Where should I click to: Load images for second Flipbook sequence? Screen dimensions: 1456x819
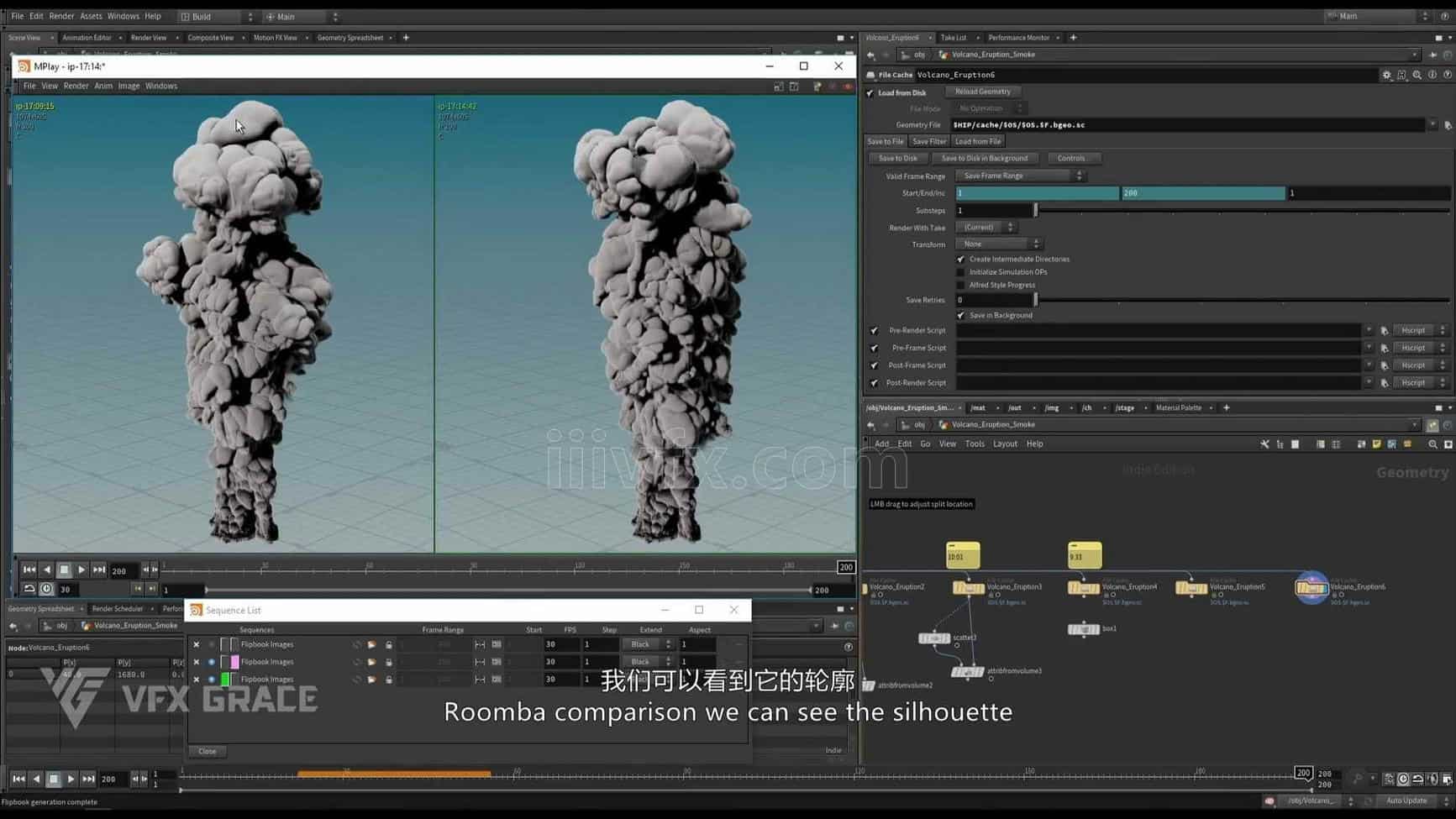pyautogui.click(x=371, y=662)
